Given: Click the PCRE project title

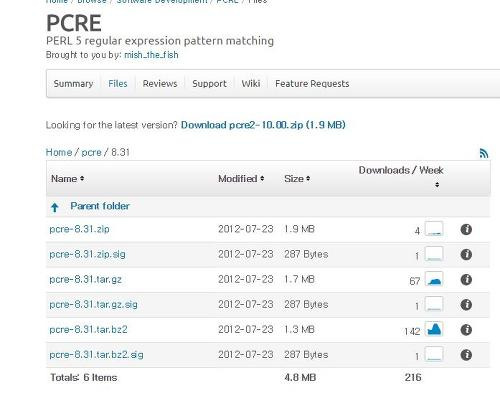Looking at the screenshot, I should pyautogui.click(x=74, y=23).
